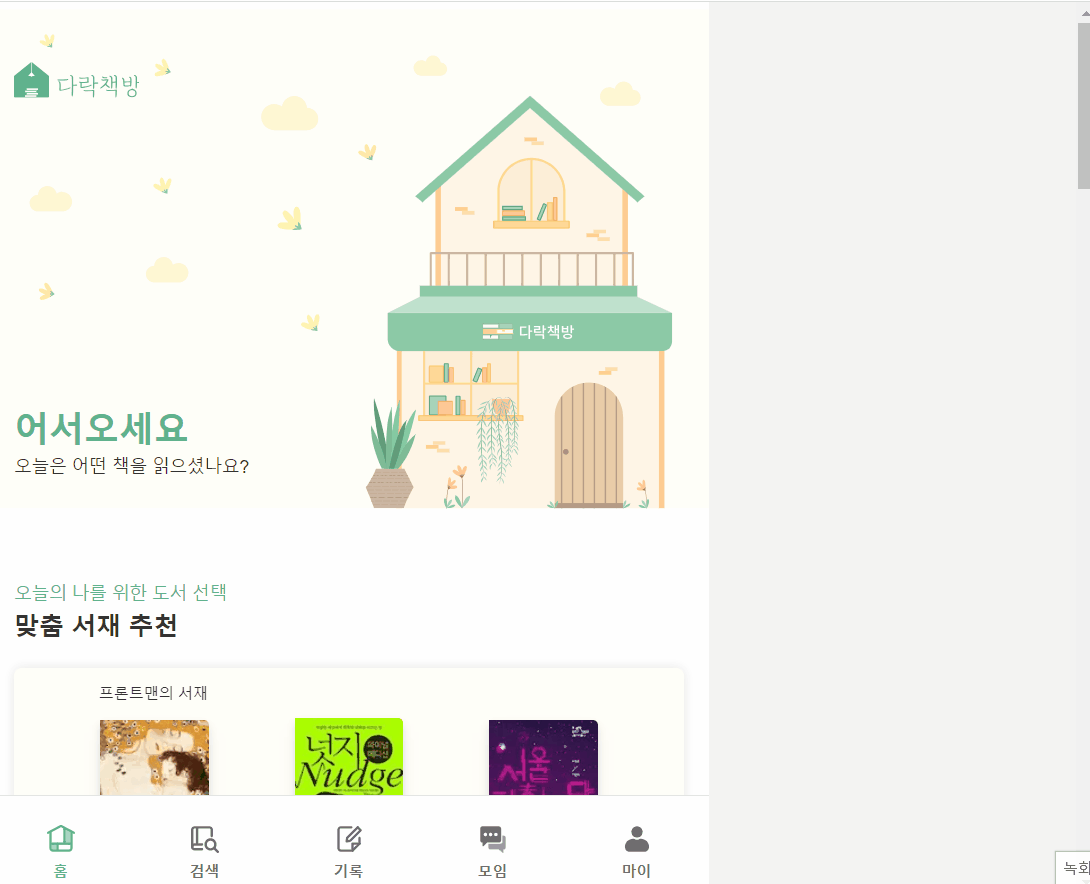Open the purple 서울 book cover

pos(544,758)
